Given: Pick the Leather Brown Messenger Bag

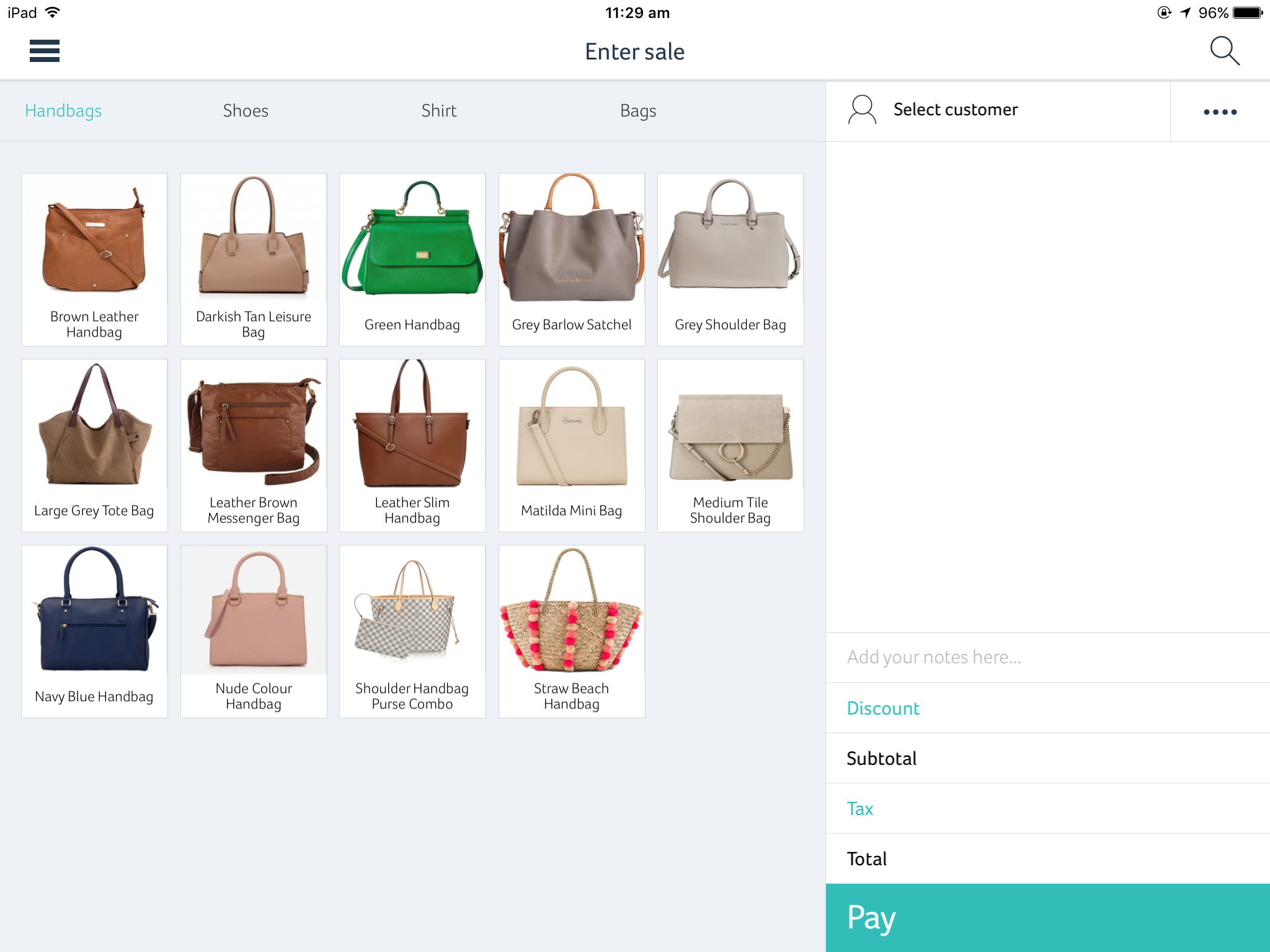Looking at the screenshot, I should tap(254, 445).
